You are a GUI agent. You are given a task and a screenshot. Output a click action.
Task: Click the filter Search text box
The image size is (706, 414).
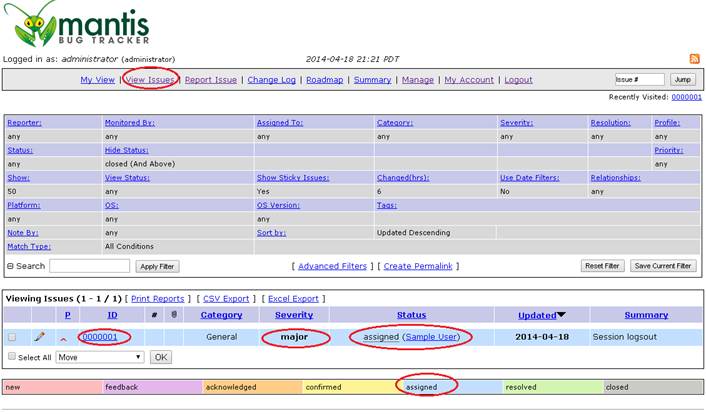pos(89,266)
